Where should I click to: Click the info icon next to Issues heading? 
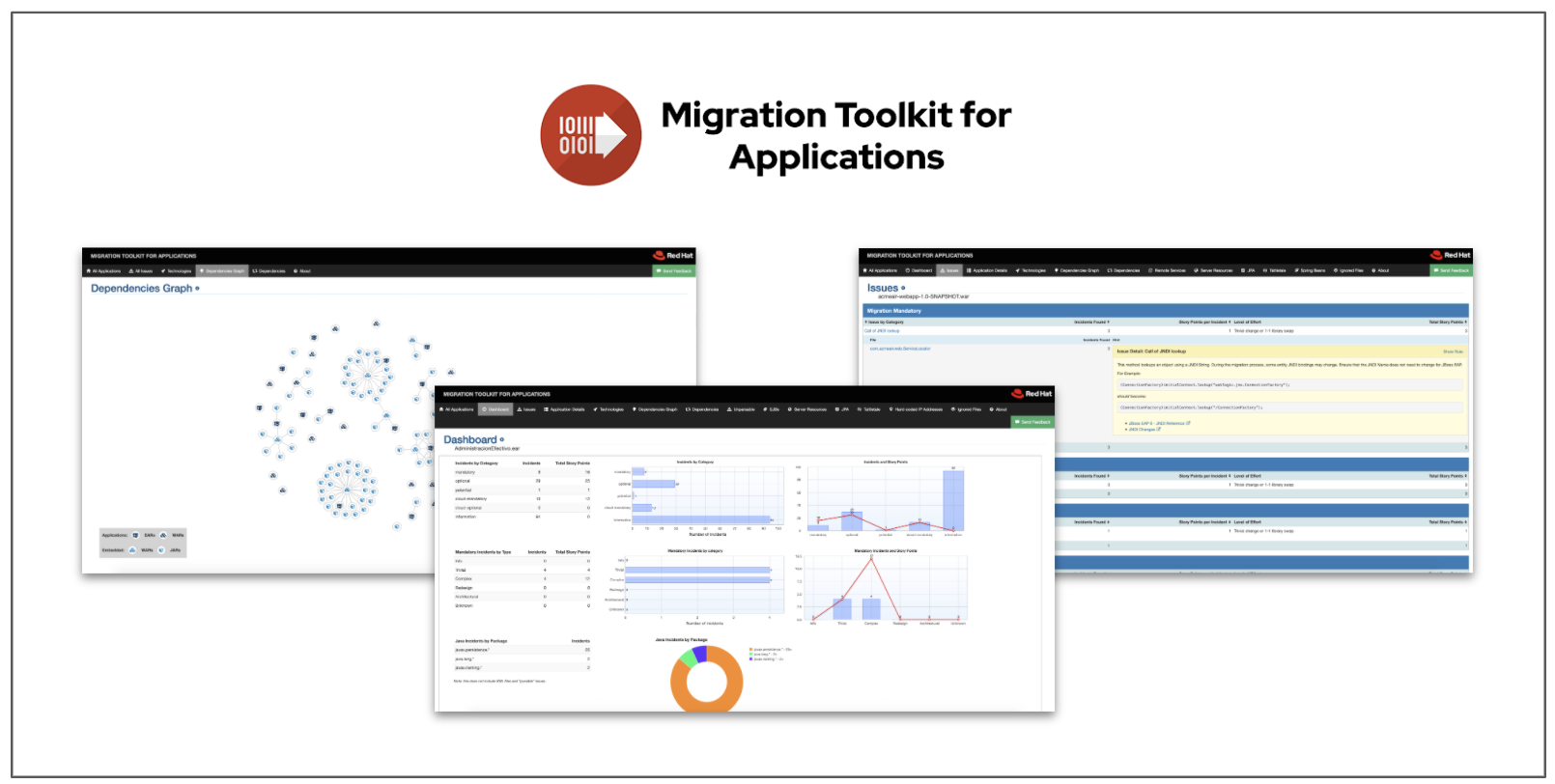click(903, 289)
